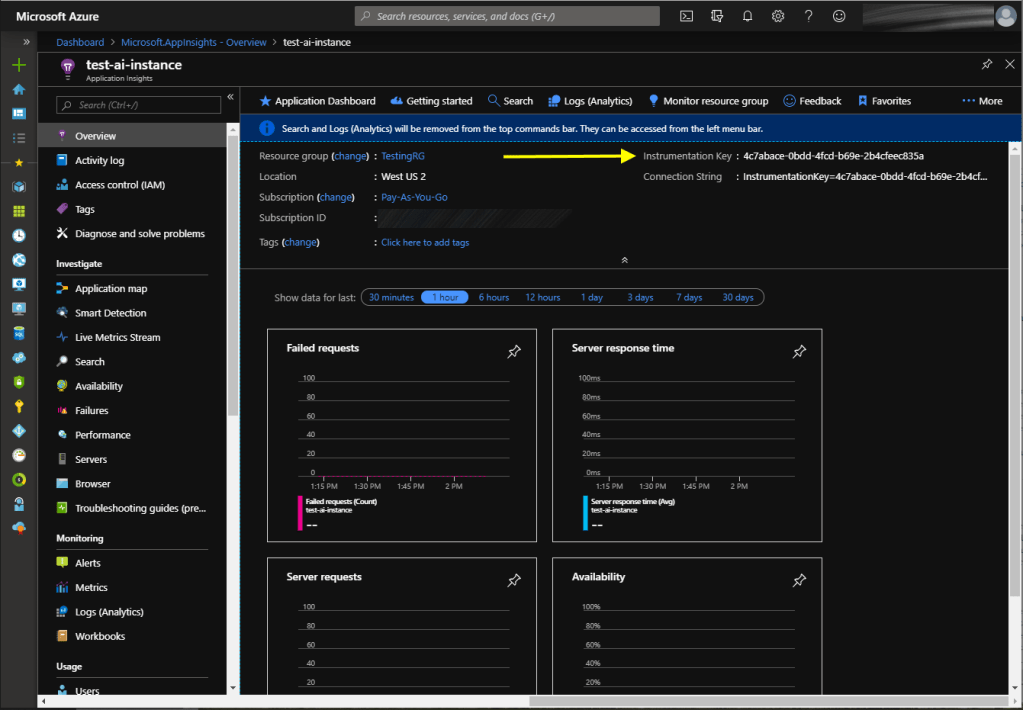The image size is (1023, 710).
Task: Select the 12 hours time range
Action: coord(542,297)
